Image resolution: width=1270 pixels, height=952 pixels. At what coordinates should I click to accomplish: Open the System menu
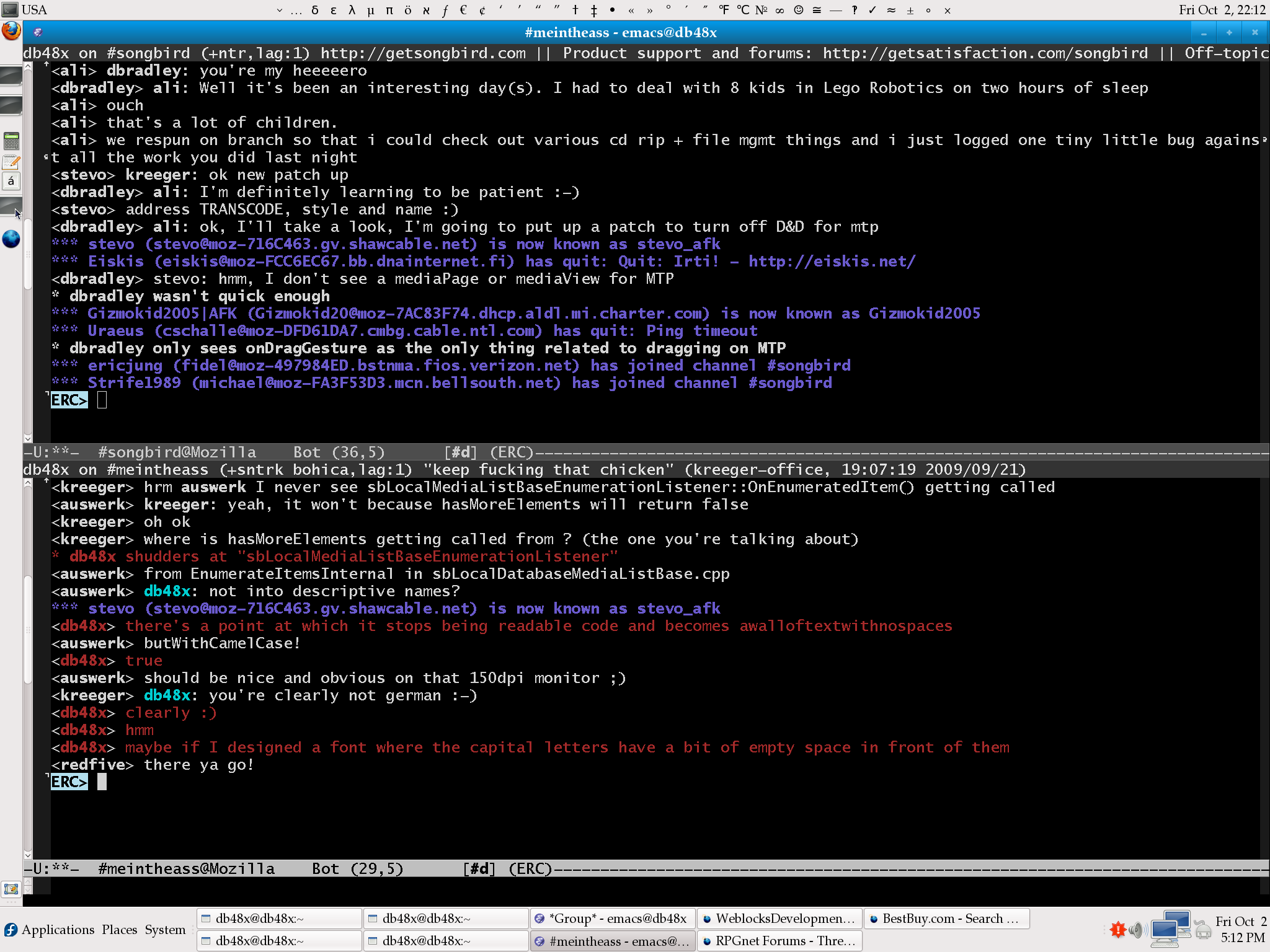[166, 930]
